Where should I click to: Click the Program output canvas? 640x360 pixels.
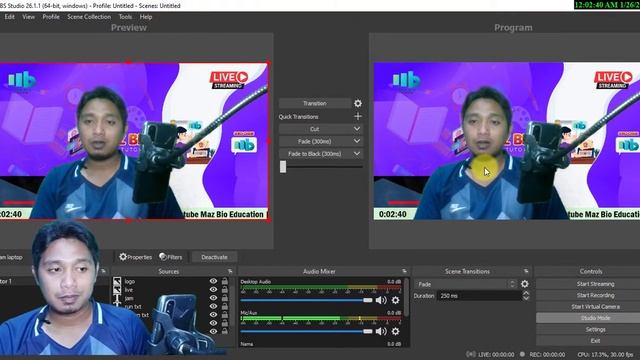pos(507,141)
